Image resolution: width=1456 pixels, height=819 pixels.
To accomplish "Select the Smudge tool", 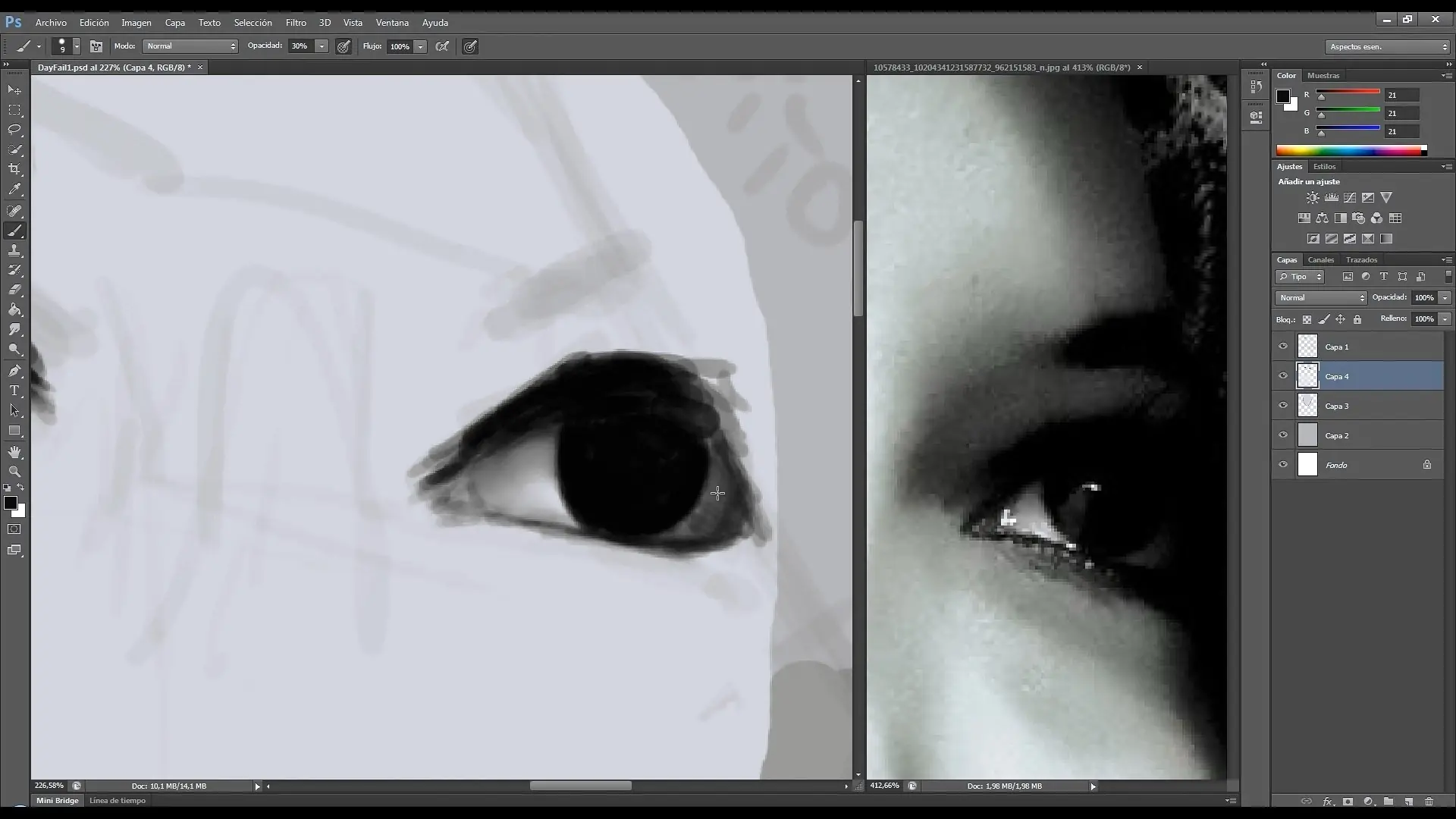I will [x=14, y=329].
